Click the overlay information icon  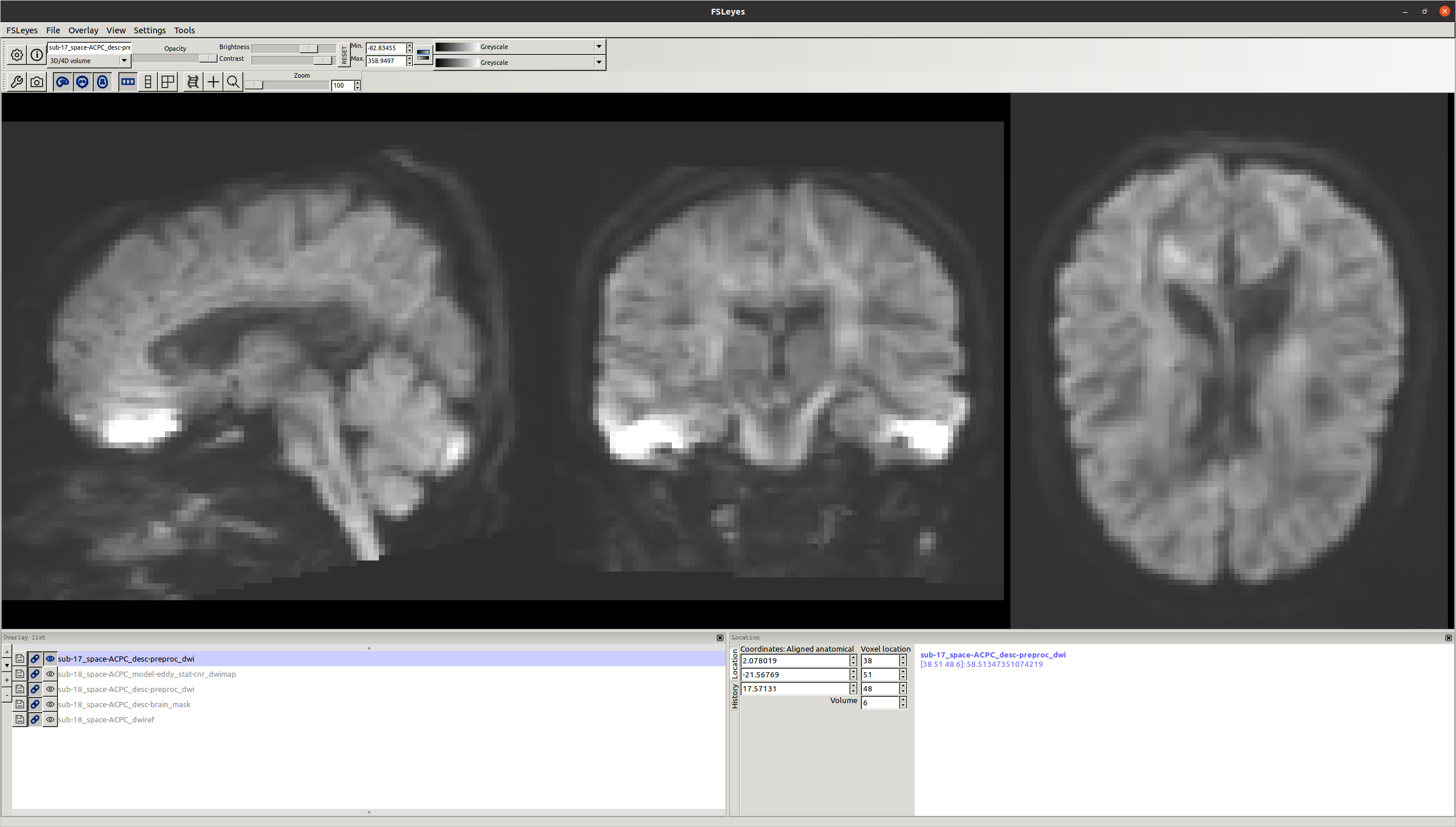click(37, 55)
